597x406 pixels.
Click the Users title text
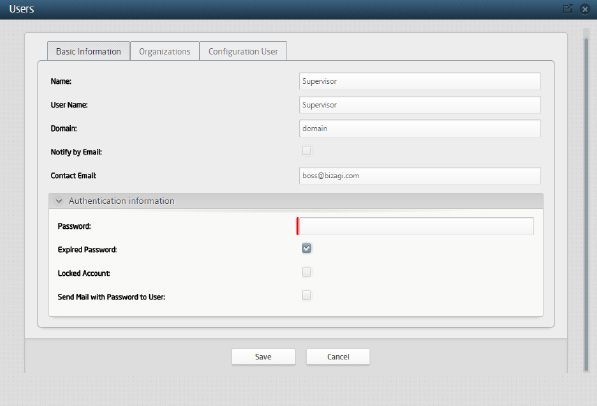tap(22, 9)
